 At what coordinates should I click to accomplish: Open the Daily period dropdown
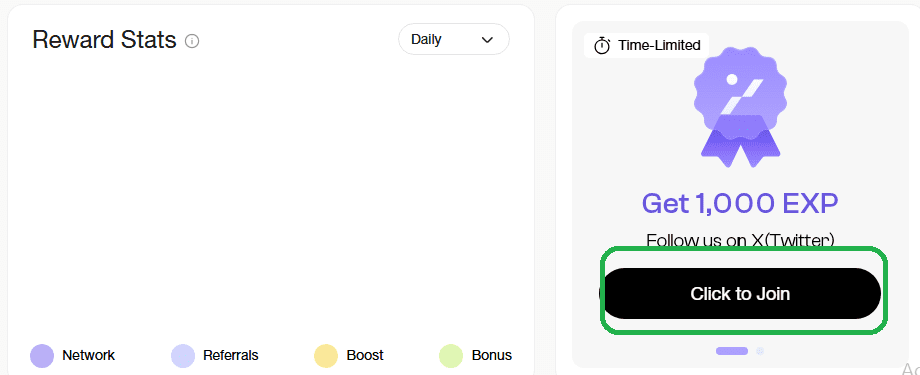454,39
